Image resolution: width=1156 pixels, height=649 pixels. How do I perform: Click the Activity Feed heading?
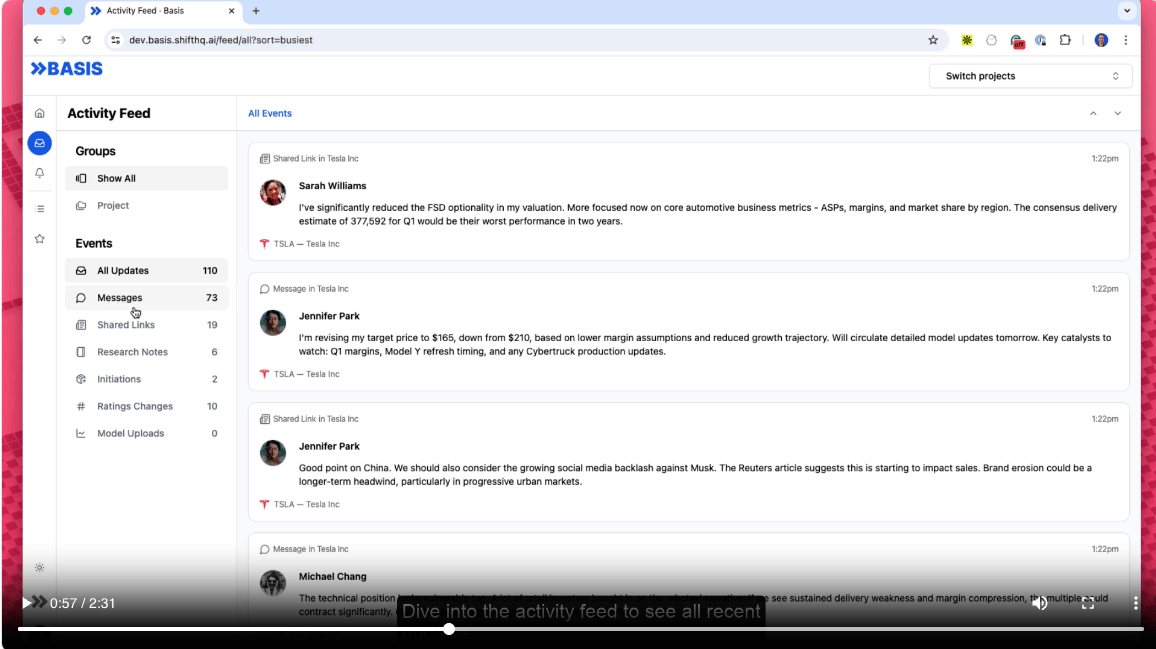[x=109, y=114]
